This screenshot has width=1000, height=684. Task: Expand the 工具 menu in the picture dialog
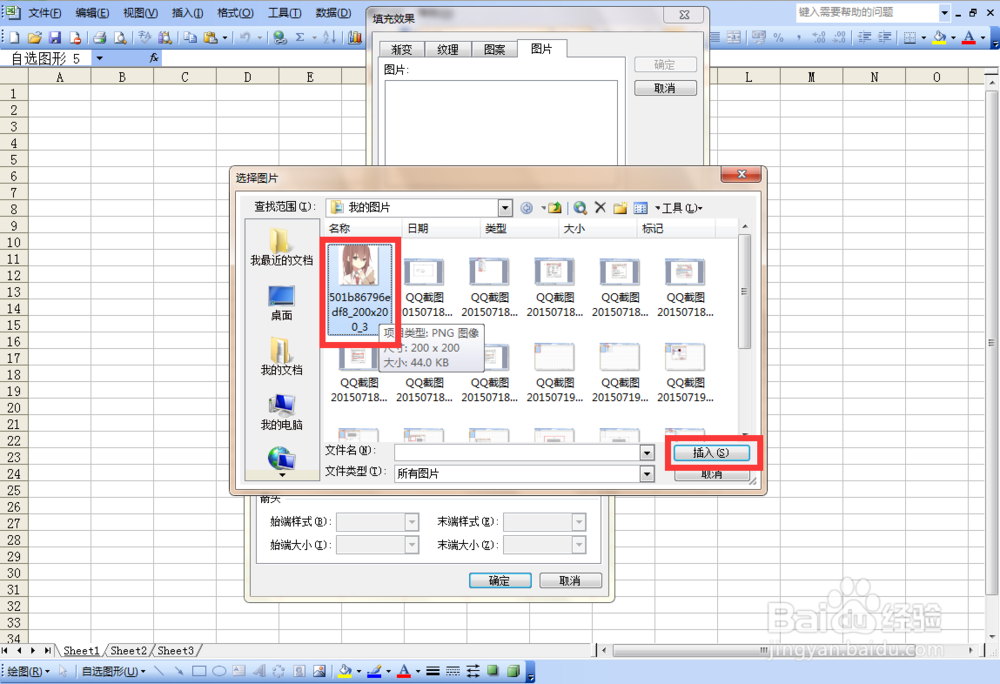pyautogui.click(x=677, y=207)
